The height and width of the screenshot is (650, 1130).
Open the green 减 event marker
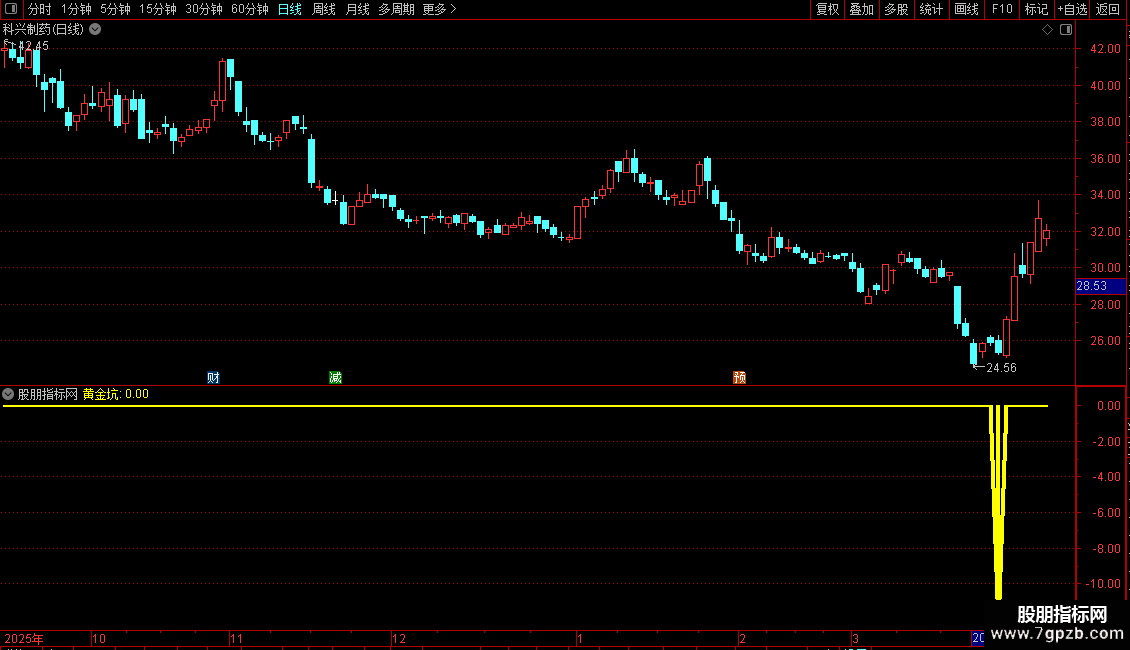[335, 378]
